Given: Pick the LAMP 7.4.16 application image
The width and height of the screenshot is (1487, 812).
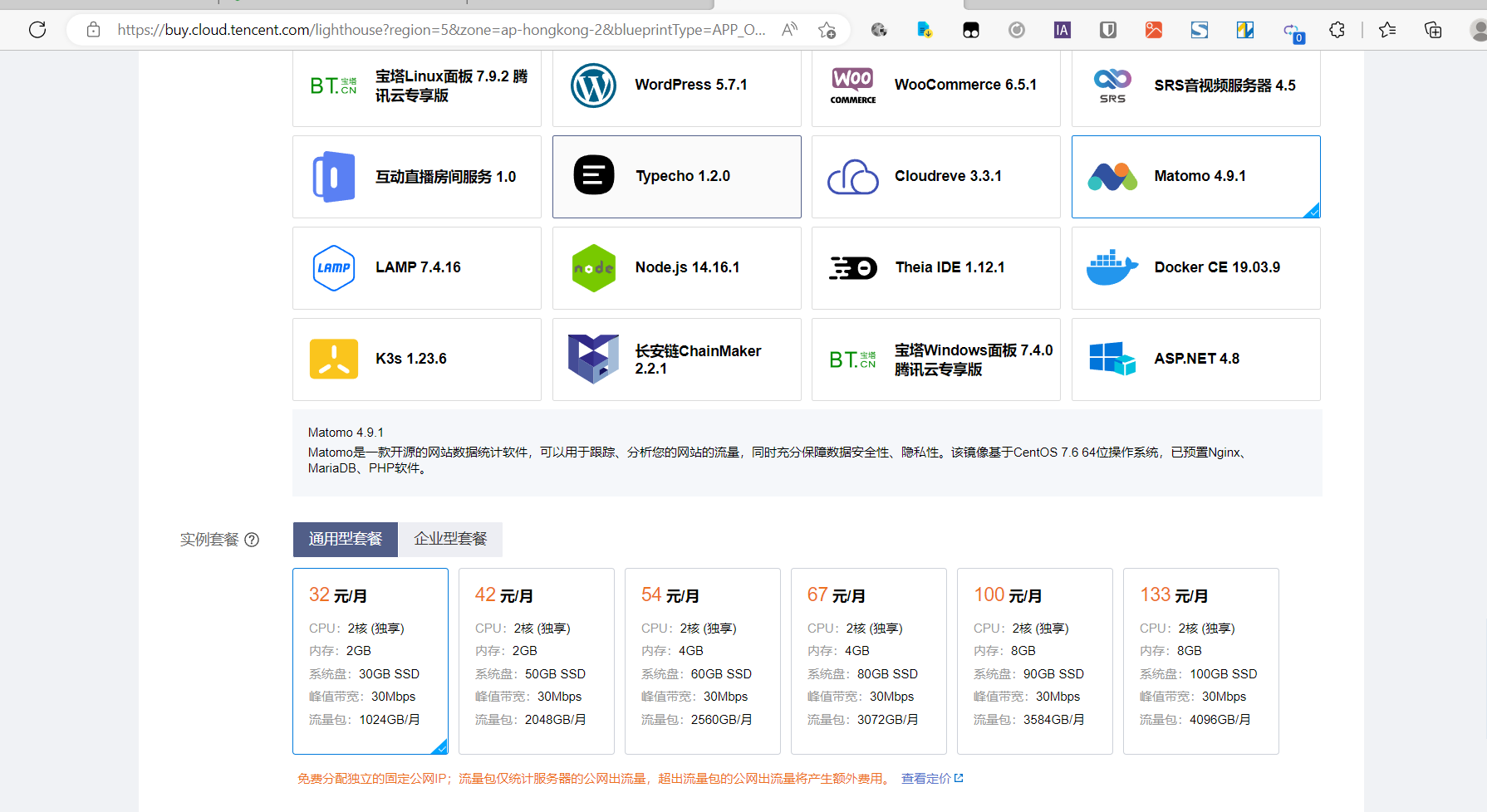Looking at the screenshot, I should tap(416, 267).
